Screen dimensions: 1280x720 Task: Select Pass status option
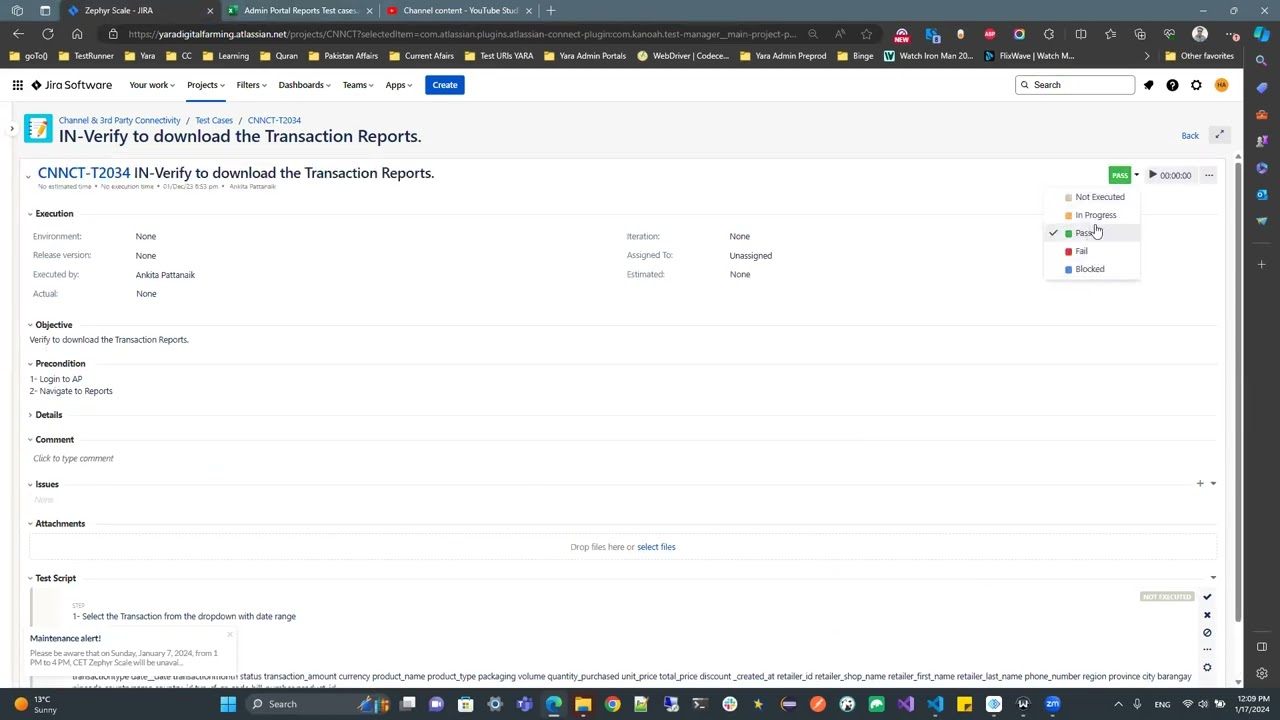coord(1092,233)
